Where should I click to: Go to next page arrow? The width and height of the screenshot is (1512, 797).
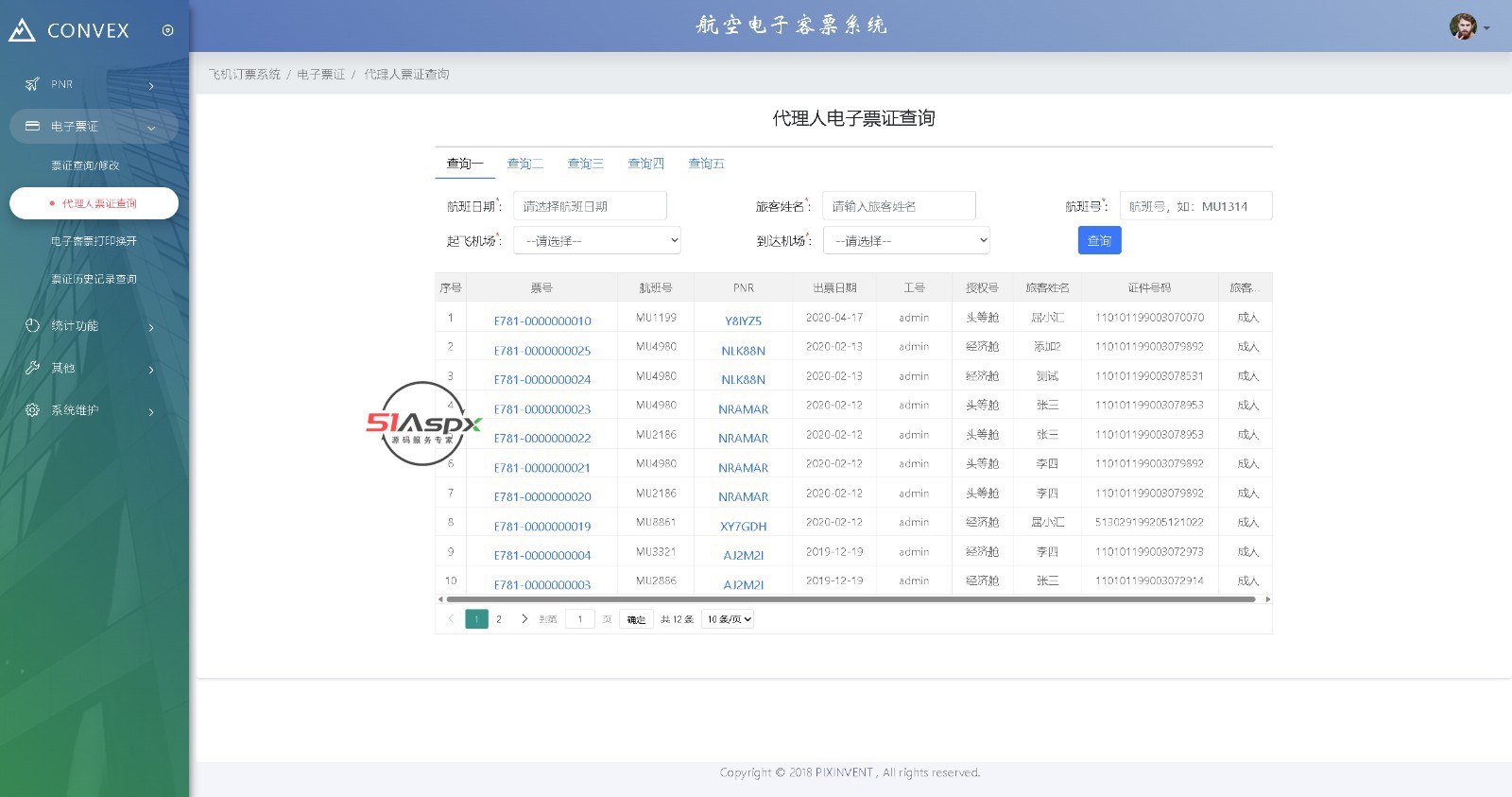coord(524,619)
